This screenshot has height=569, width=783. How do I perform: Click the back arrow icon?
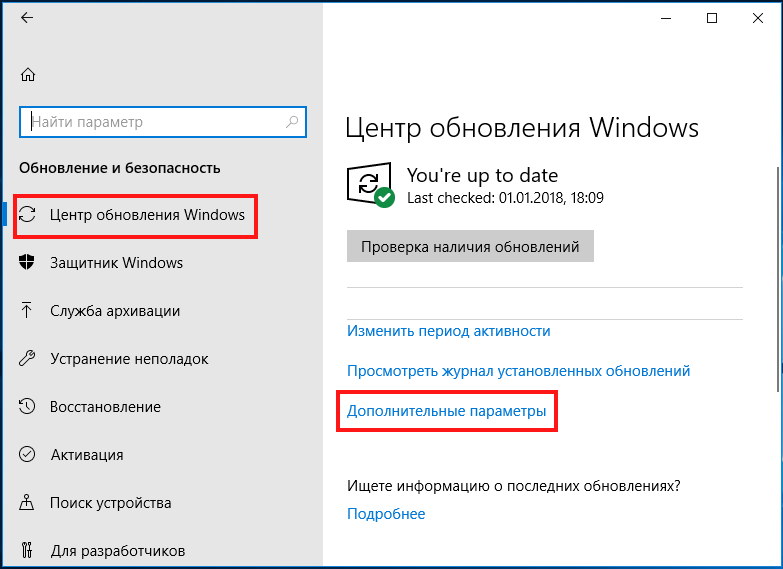click(27, 18)
